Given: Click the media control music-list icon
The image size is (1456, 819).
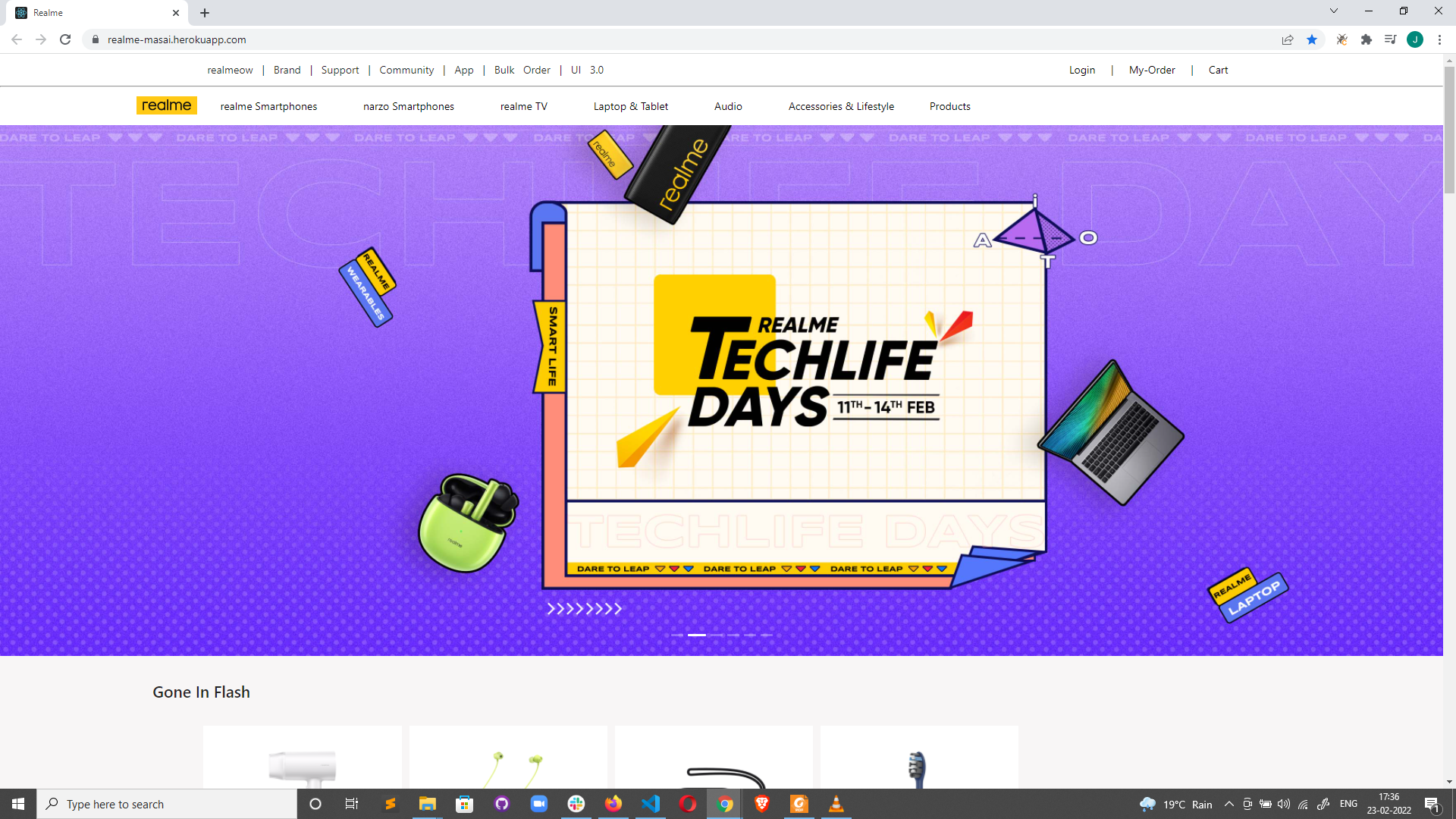Looking at the screenshot, I should 1390,39.
